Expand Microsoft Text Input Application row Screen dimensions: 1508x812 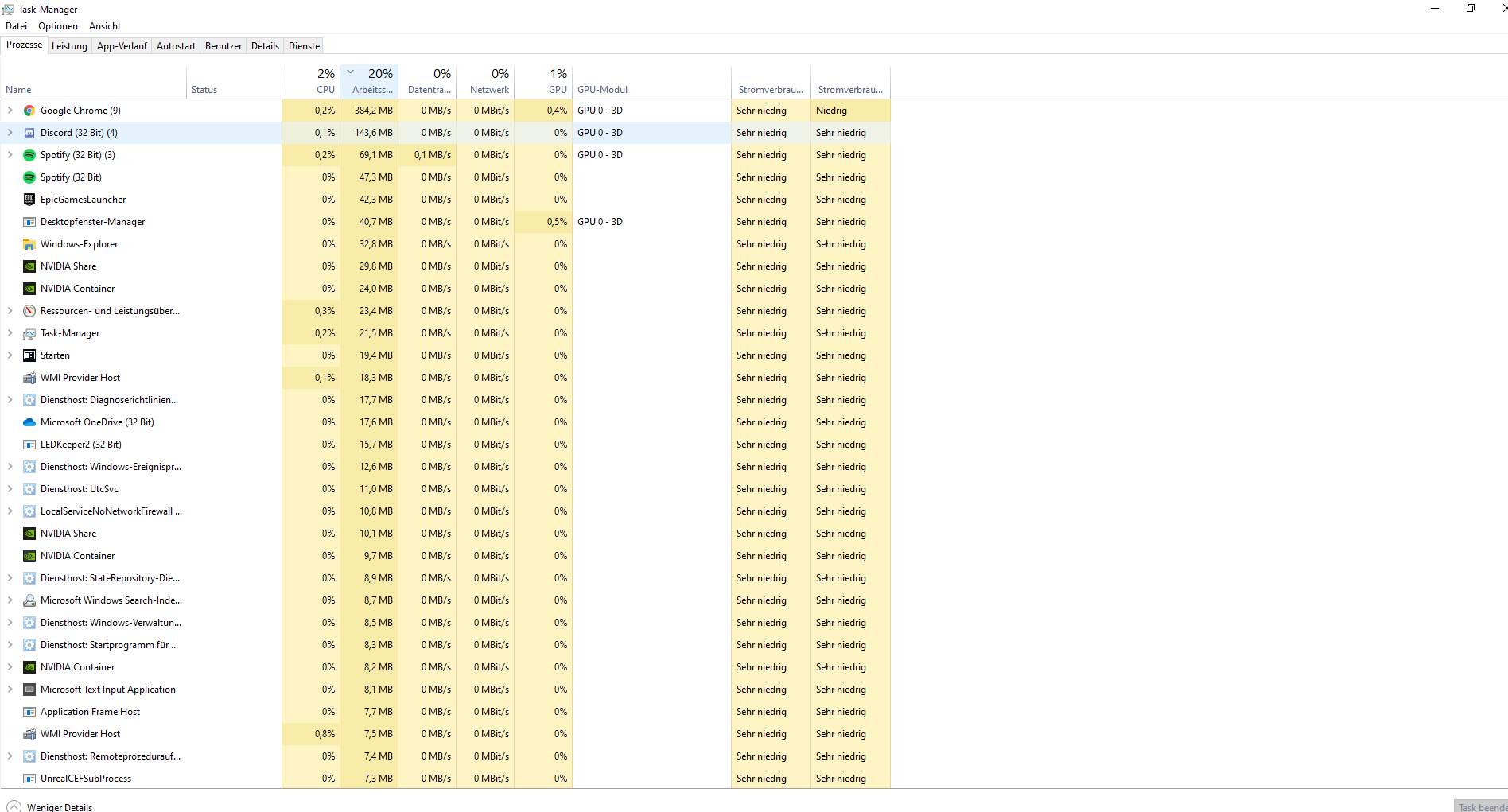pyautogui.click(x=10, y=690)
